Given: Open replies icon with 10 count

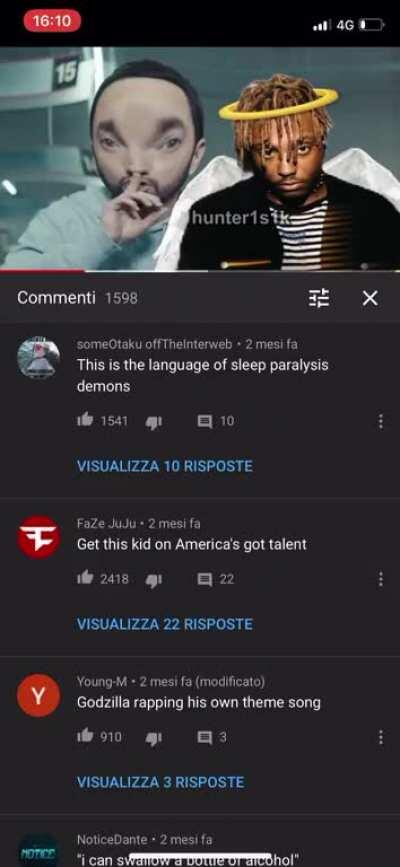Looking at the screenshot, I should (x=205, y=421).
